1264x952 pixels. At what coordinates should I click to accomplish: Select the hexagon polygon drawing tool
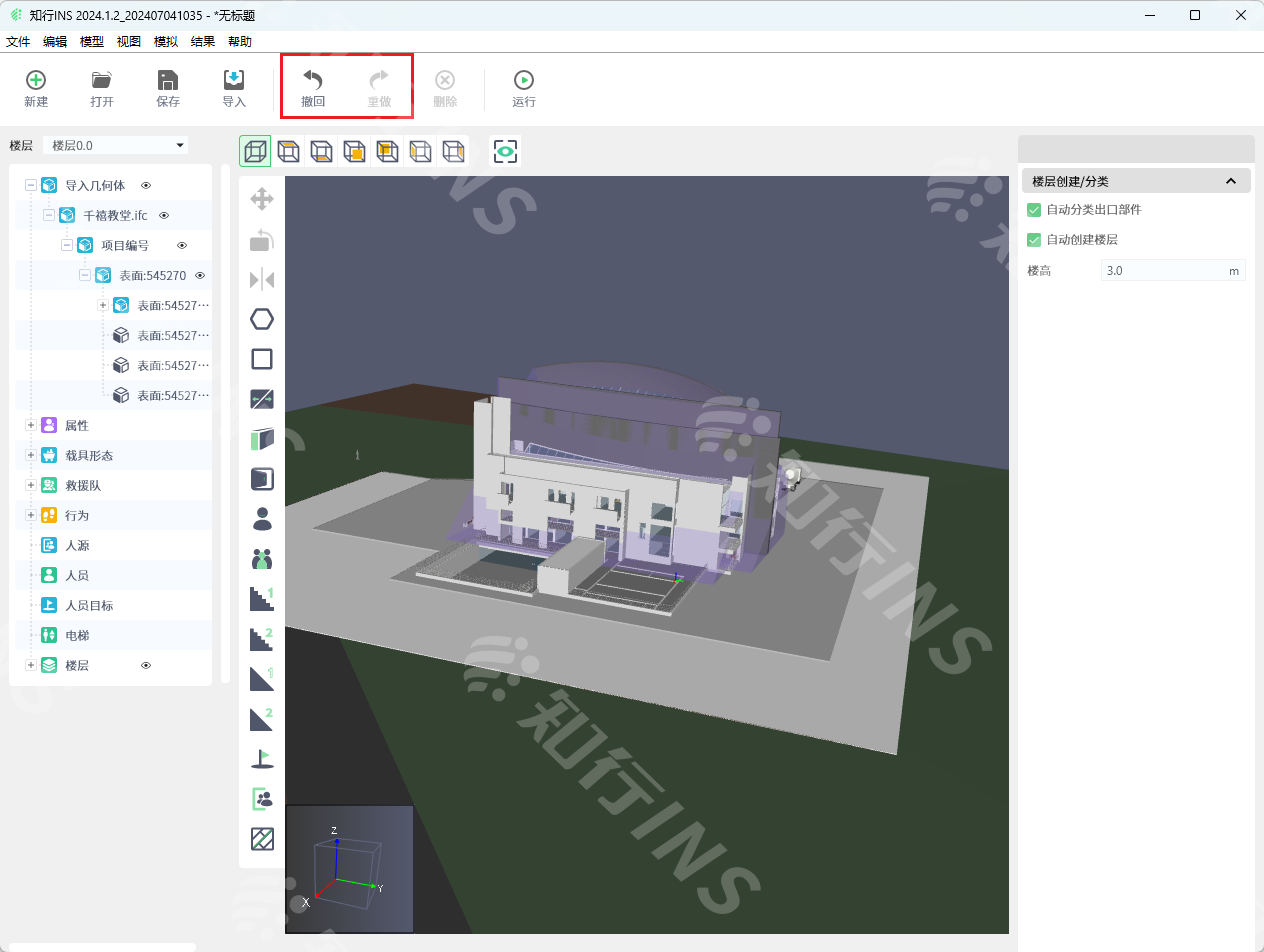[x=262, y=319]
